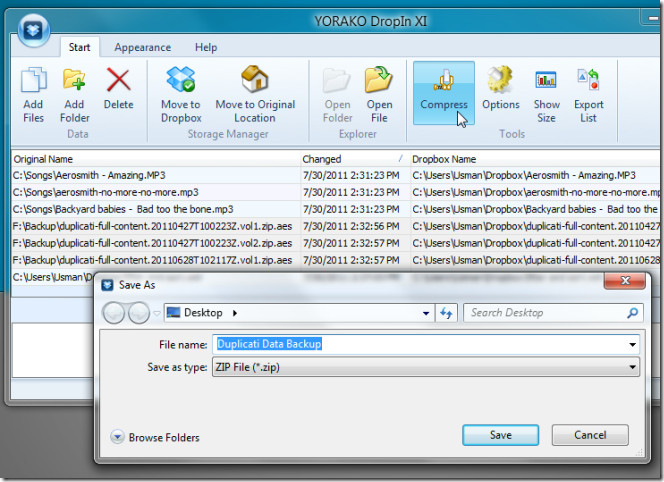Expand Browse Folders
Viewport: 664px width, 482px height.
click(155, 437)
